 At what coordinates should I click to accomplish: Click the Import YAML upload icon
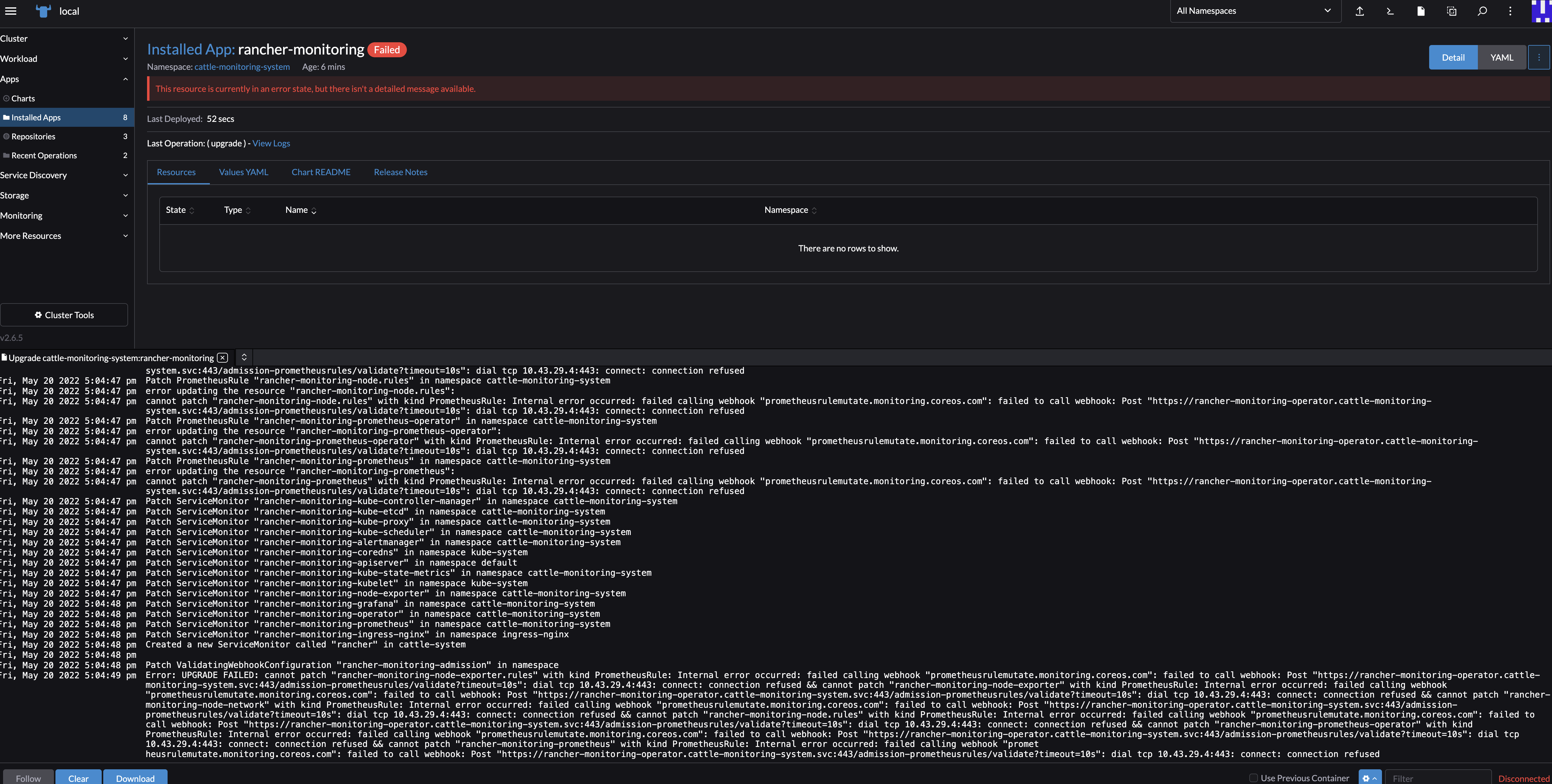[1359, 11]
